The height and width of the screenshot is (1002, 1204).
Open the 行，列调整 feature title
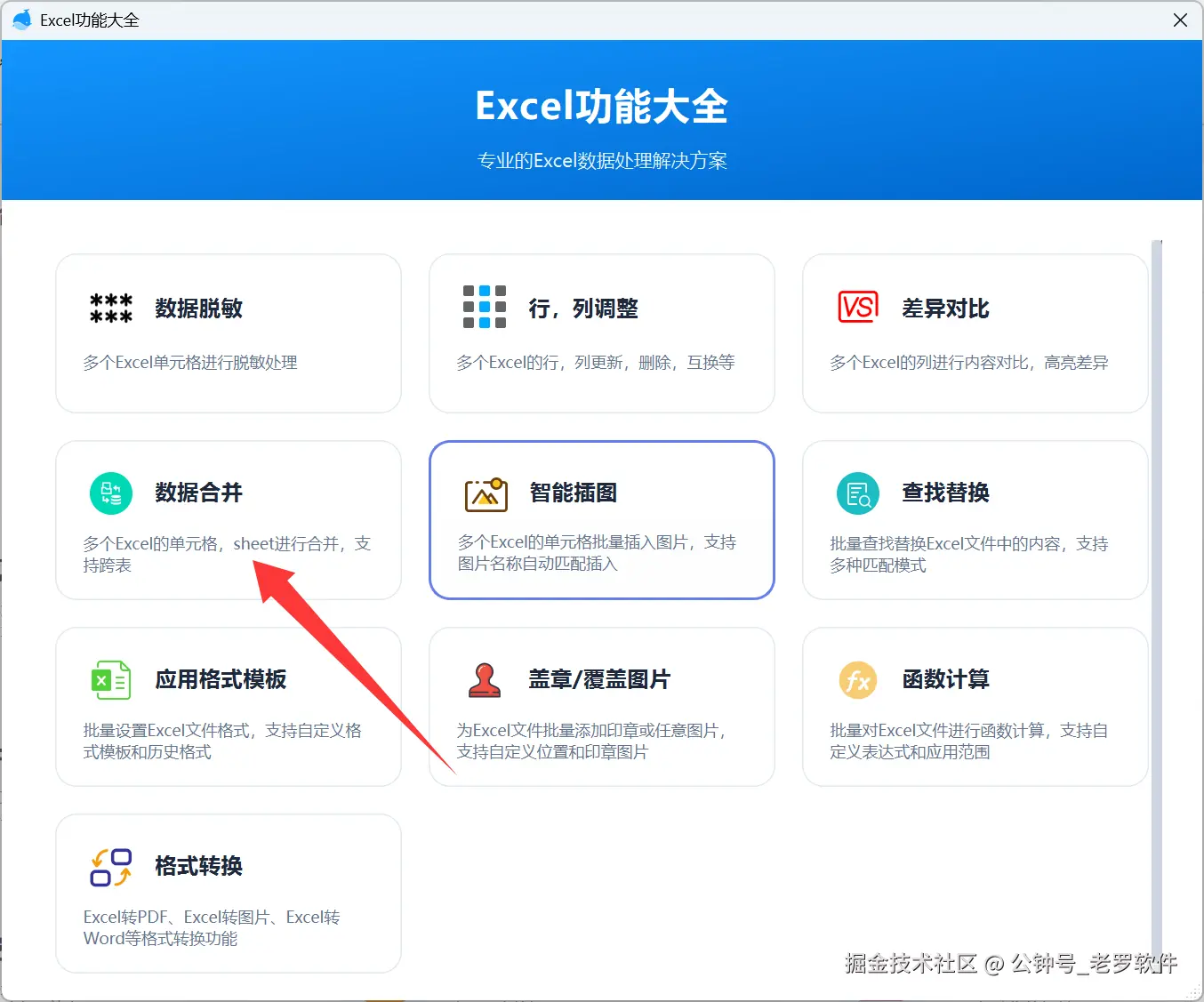coord(583,309)
